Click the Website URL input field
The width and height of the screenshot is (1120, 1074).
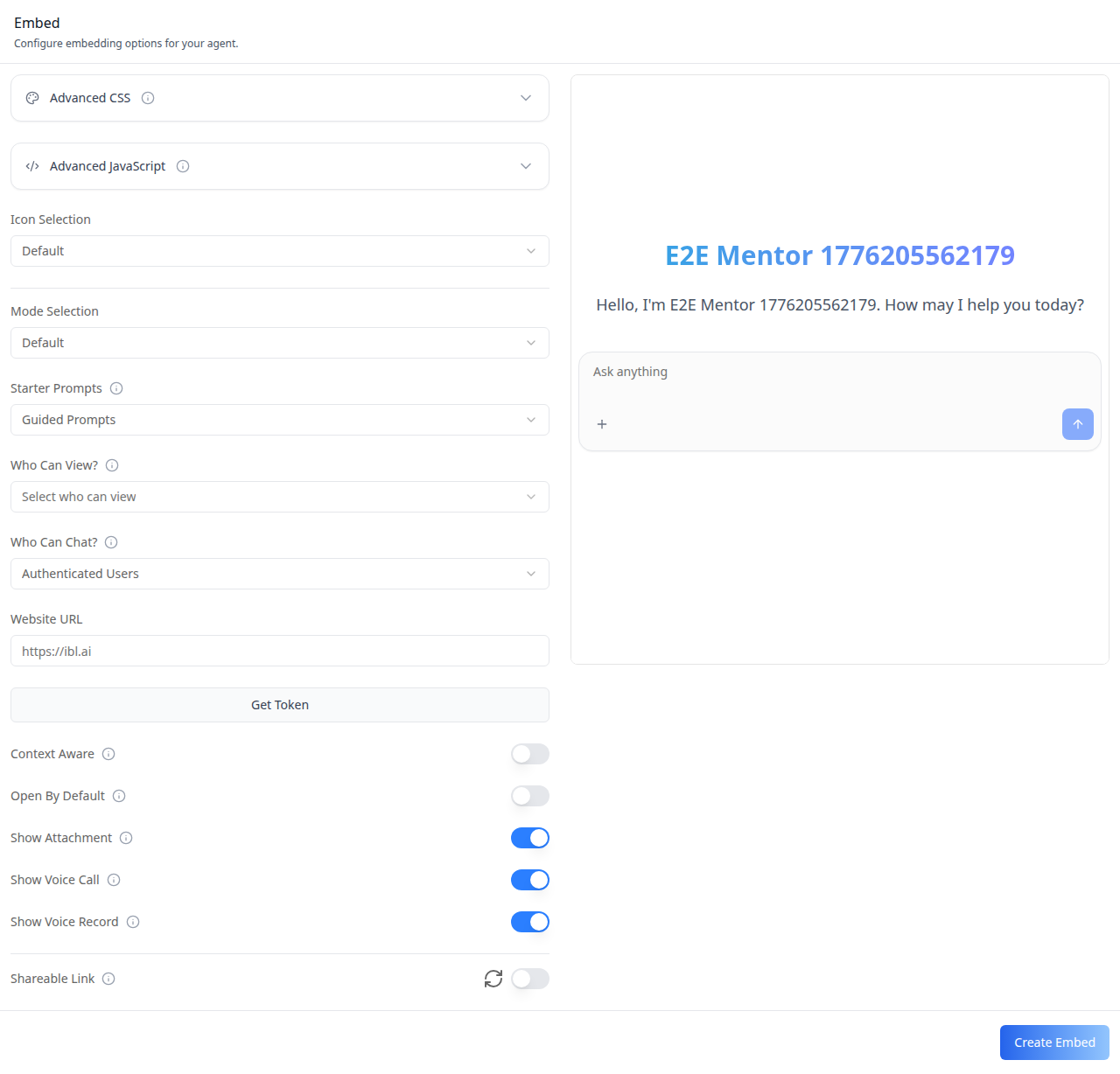click(x=280, y=651)
